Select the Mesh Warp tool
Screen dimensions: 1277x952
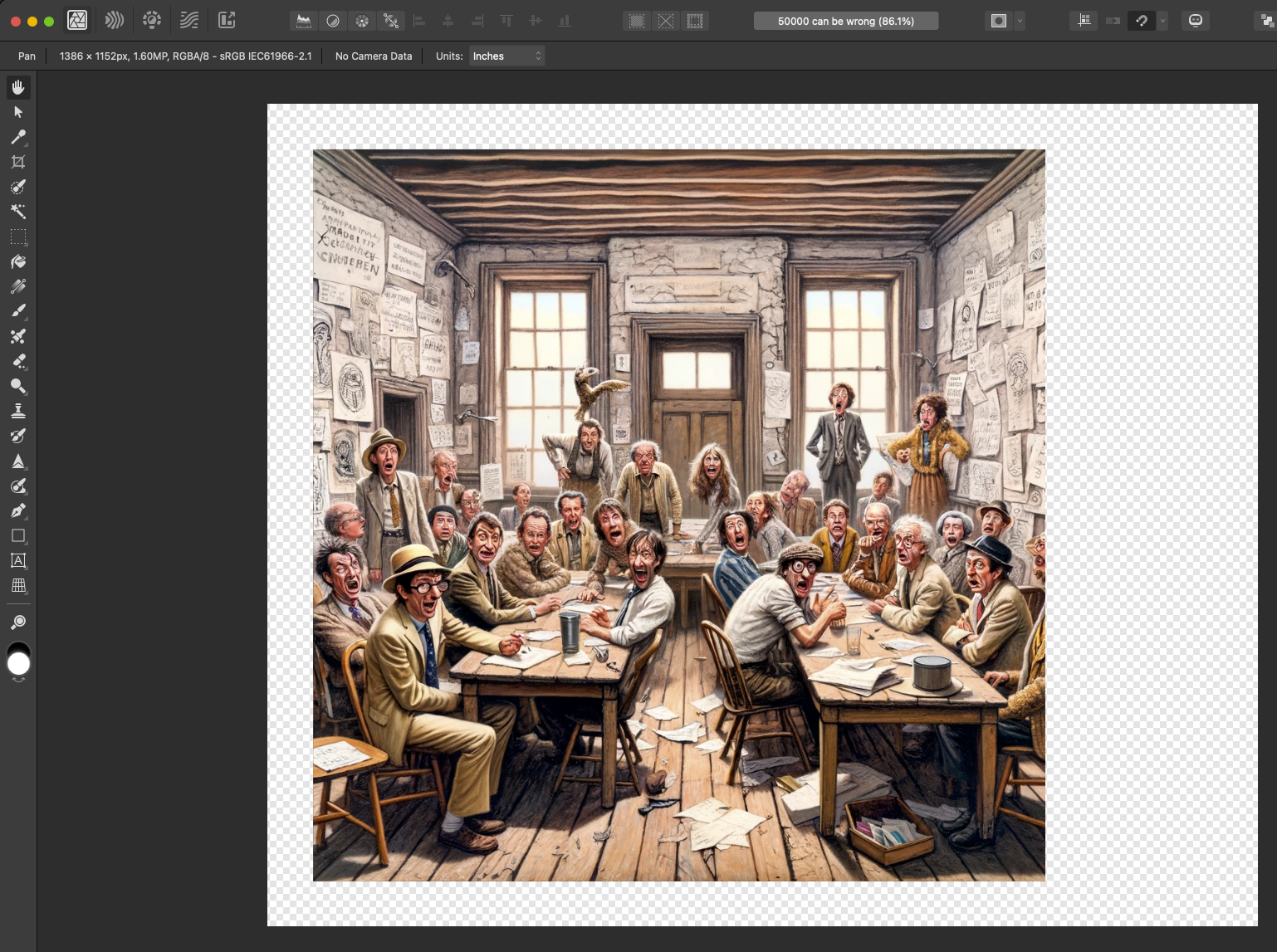(18, 585)
